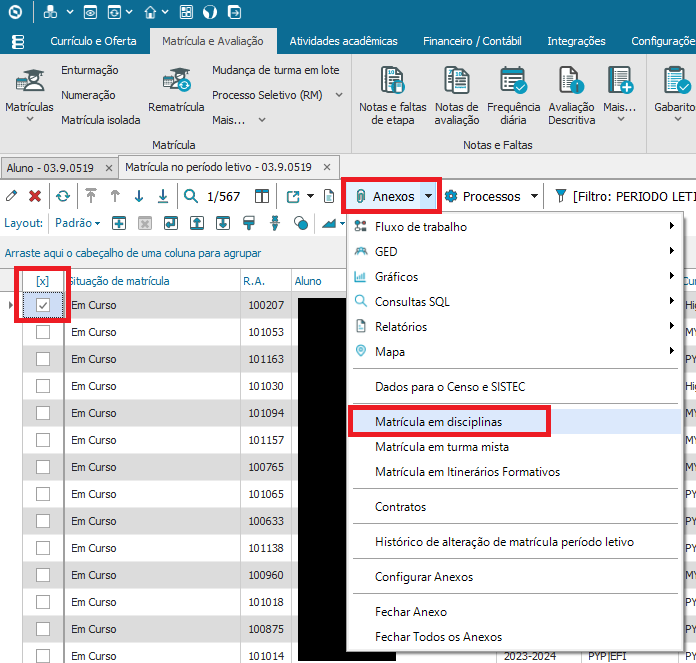Open Notas e faltas de etapa
The image size is (696, 663).
click(393, 96)
